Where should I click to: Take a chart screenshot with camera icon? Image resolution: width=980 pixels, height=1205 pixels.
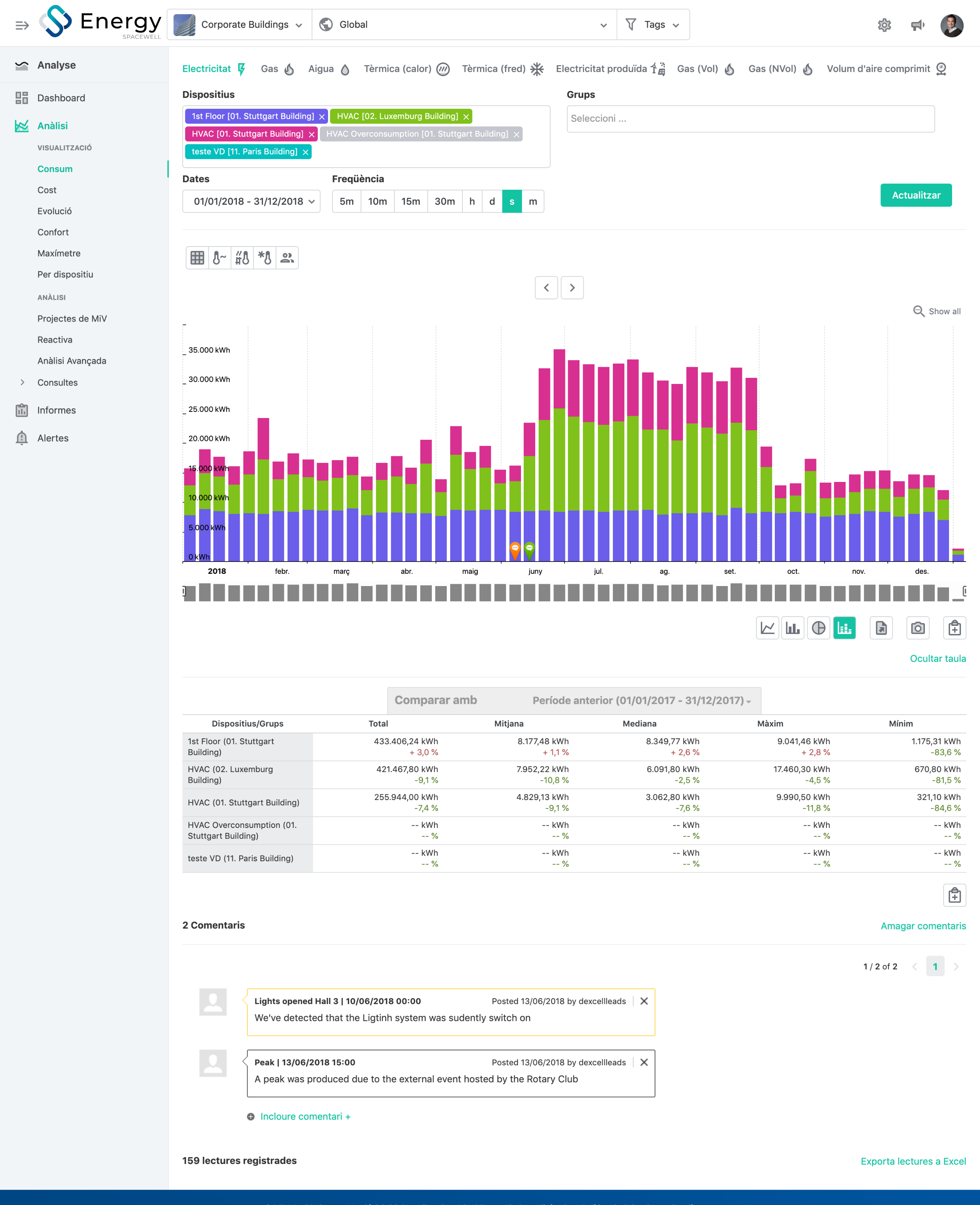pyautogui.click(x=917, y=628)
